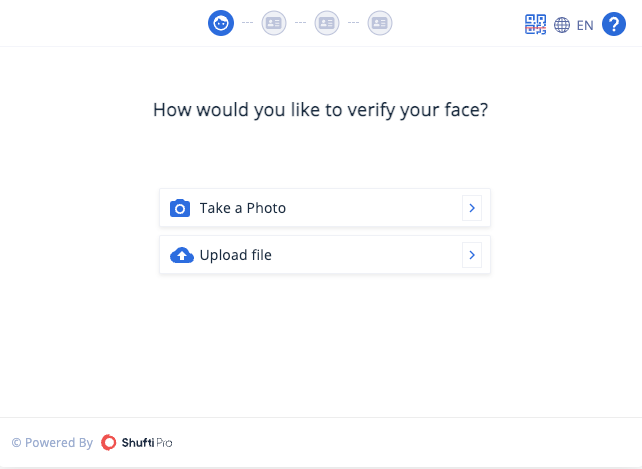
Task: Click the Upload file label text
Action: 235,255
